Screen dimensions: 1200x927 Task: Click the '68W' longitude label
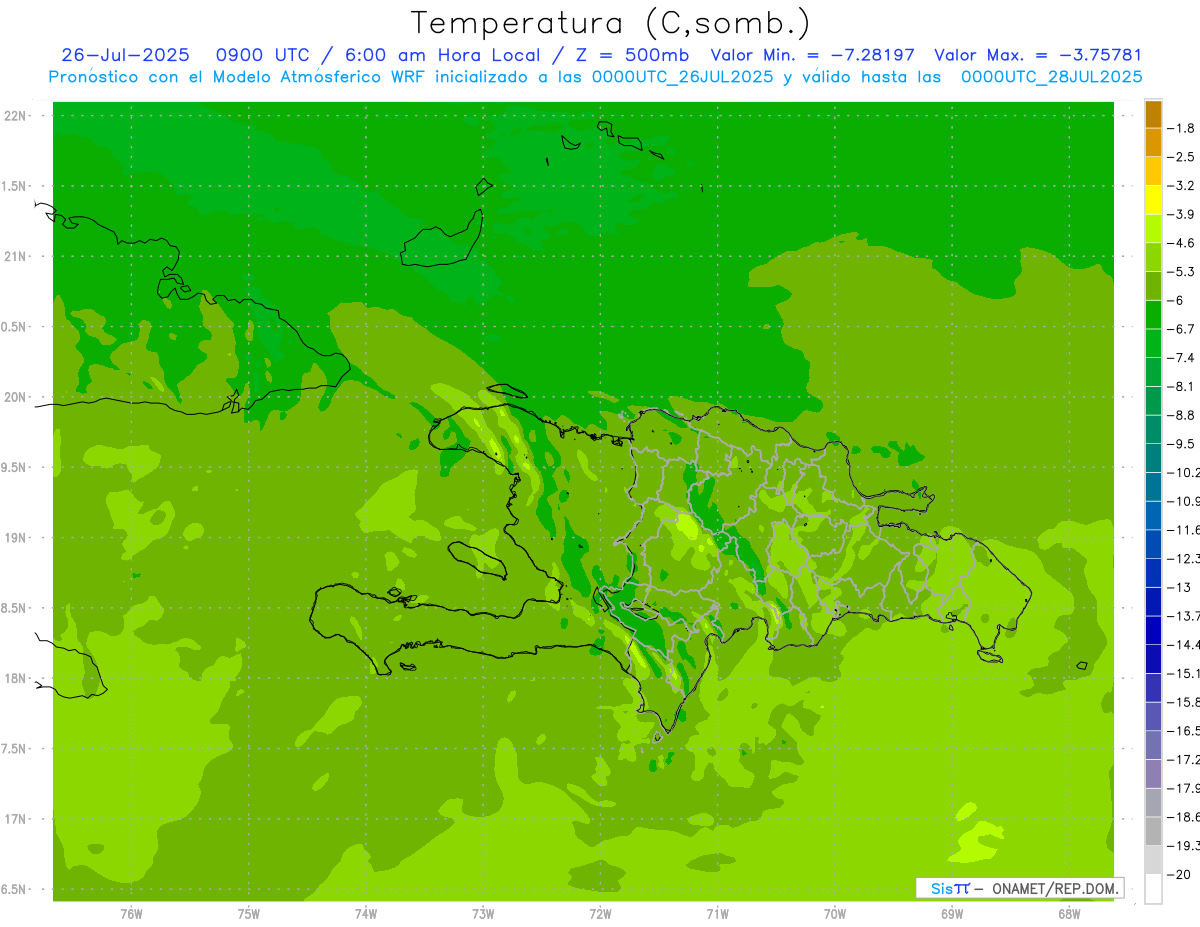pyautogui.click(x=1069, y=914)
